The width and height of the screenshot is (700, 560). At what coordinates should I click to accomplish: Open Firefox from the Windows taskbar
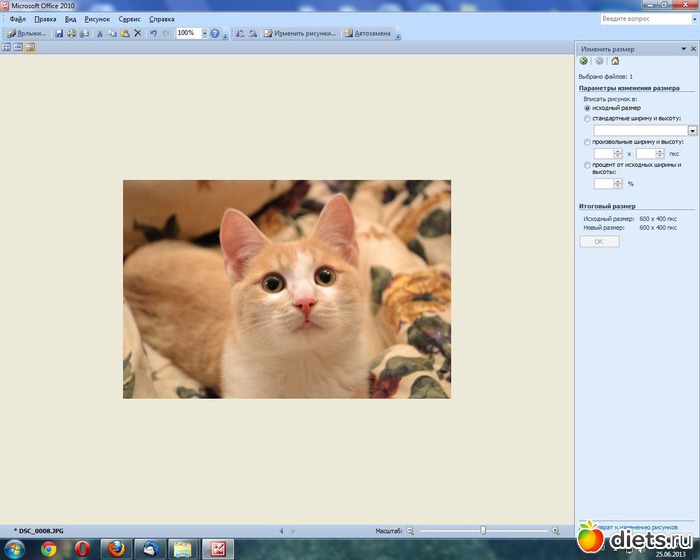pos(115,548)
